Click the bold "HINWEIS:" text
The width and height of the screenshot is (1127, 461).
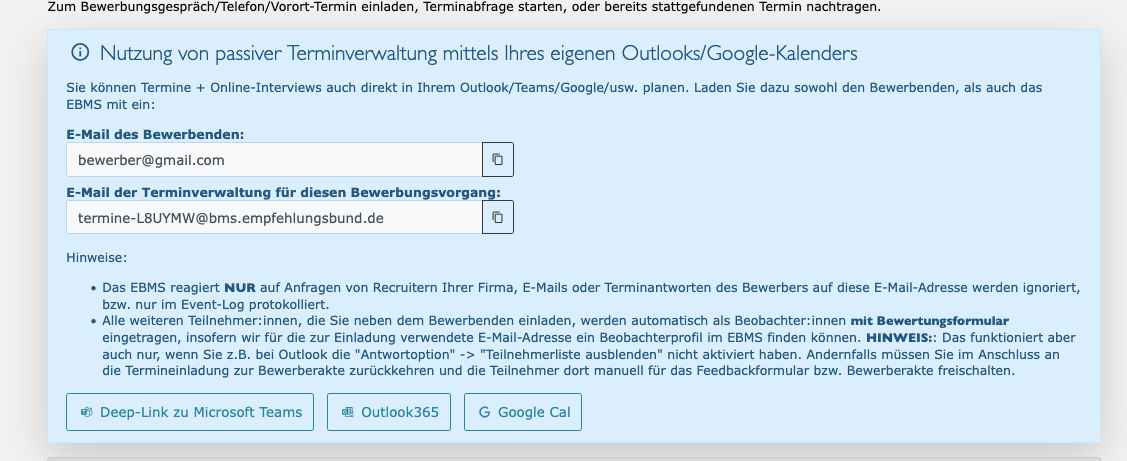(901, 338)
